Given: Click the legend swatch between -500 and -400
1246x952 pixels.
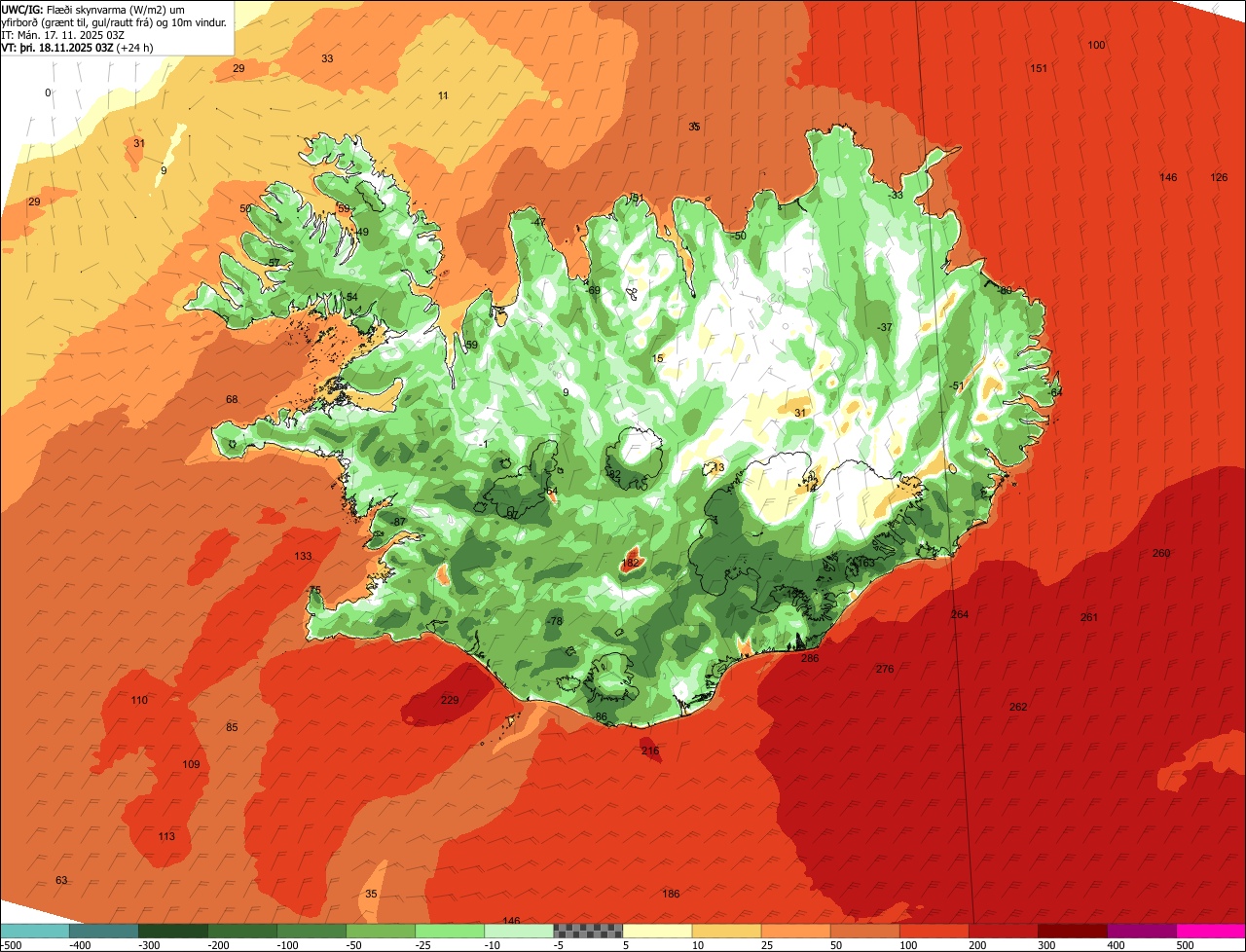Looking at the screenshot, I should pyautogui.click(x=35, y=931).
